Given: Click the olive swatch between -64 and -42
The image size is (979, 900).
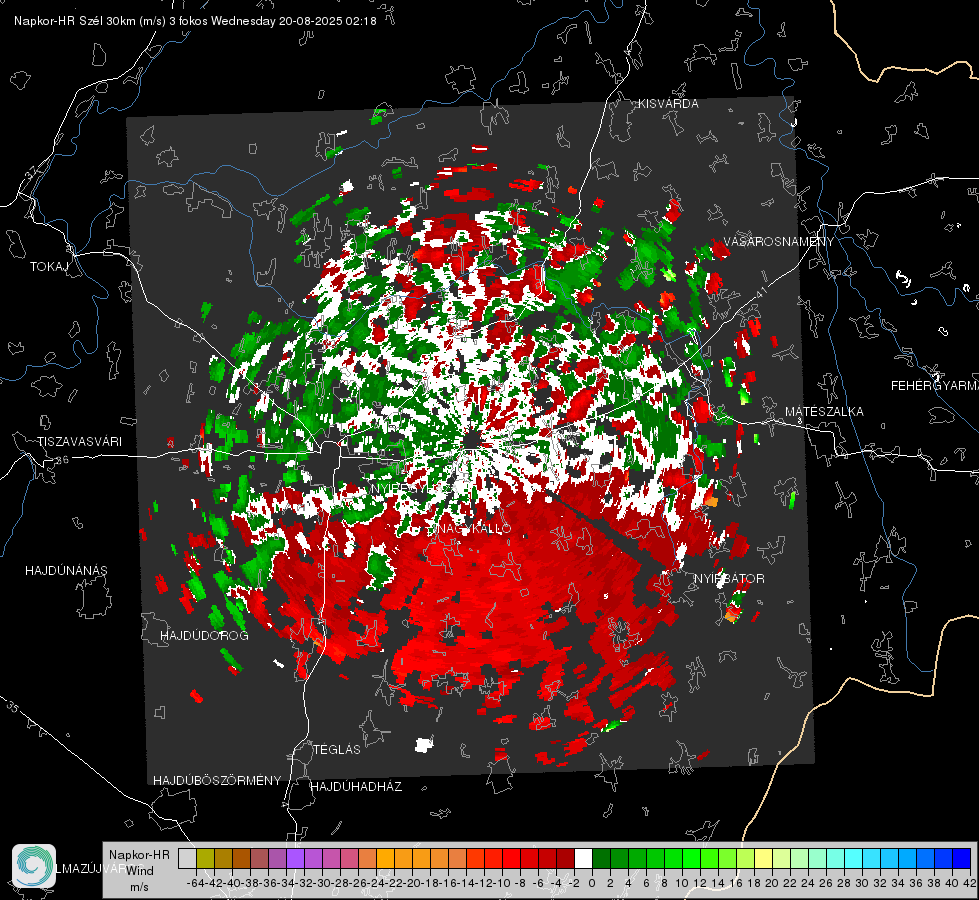Looking at the screenshot, I should tap(205, 858).
